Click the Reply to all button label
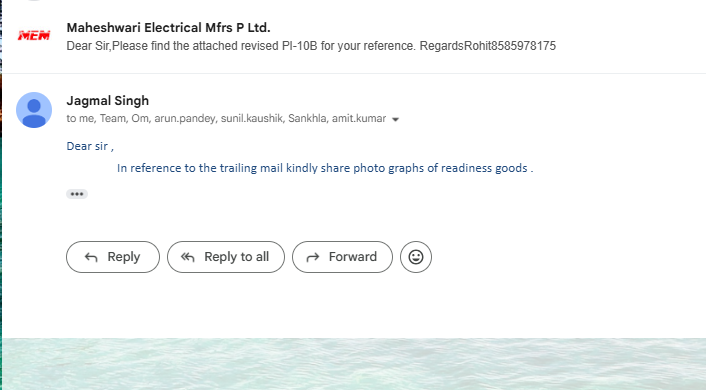The image size is (706, 390). pos(236,257)
